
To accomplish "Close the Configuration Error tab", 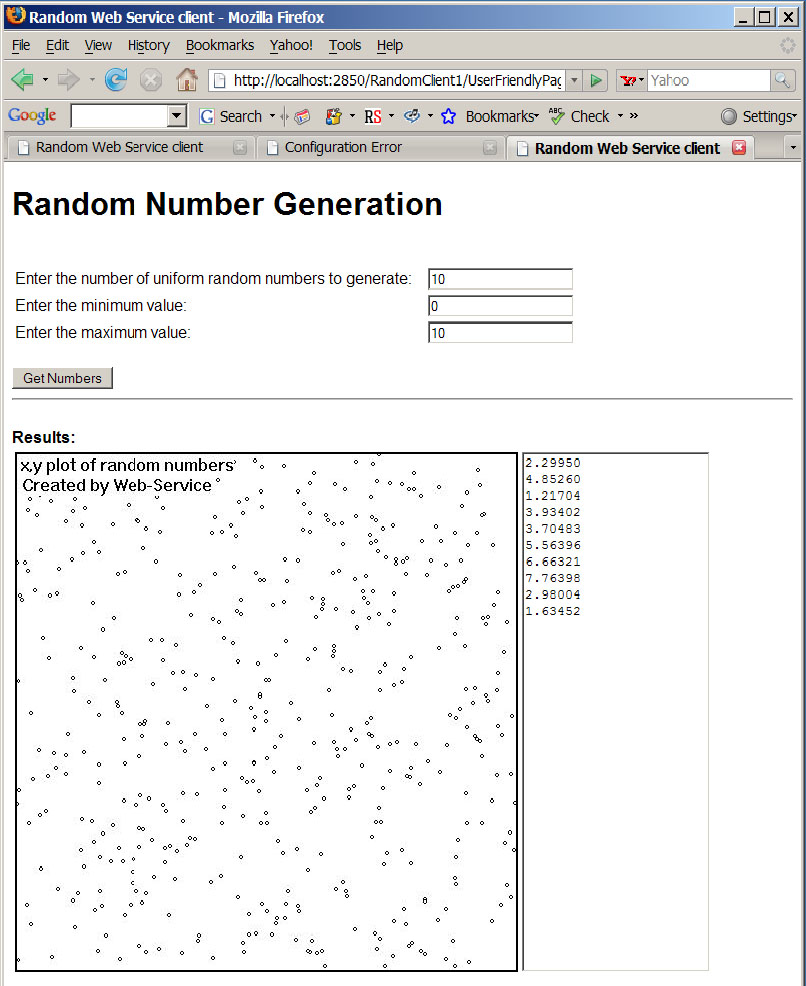I will point(490,147).
